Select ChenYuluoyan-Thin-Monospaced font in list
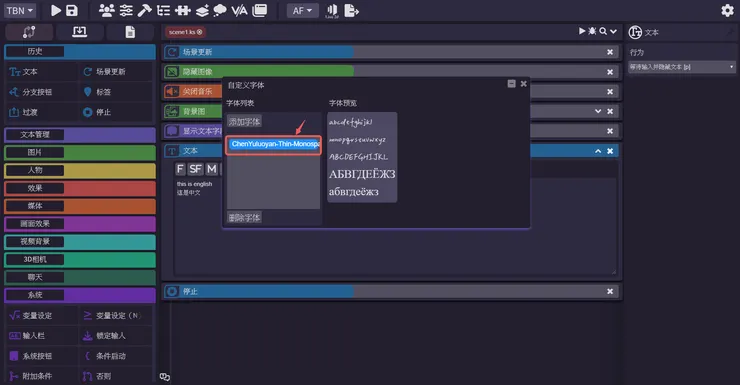Viewport: 740px width, 385px height. (x=274, y=144)
